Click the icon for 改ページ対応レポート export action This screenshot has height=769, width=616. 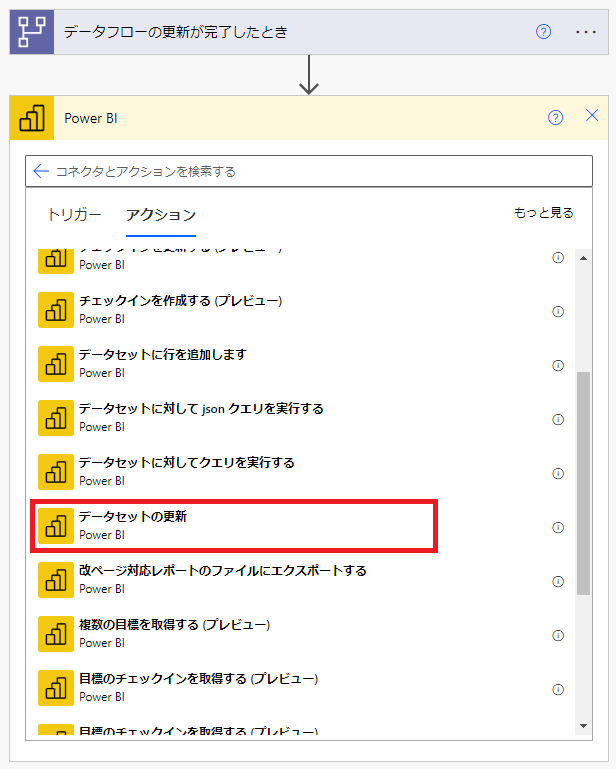click(x=56, y=580)
